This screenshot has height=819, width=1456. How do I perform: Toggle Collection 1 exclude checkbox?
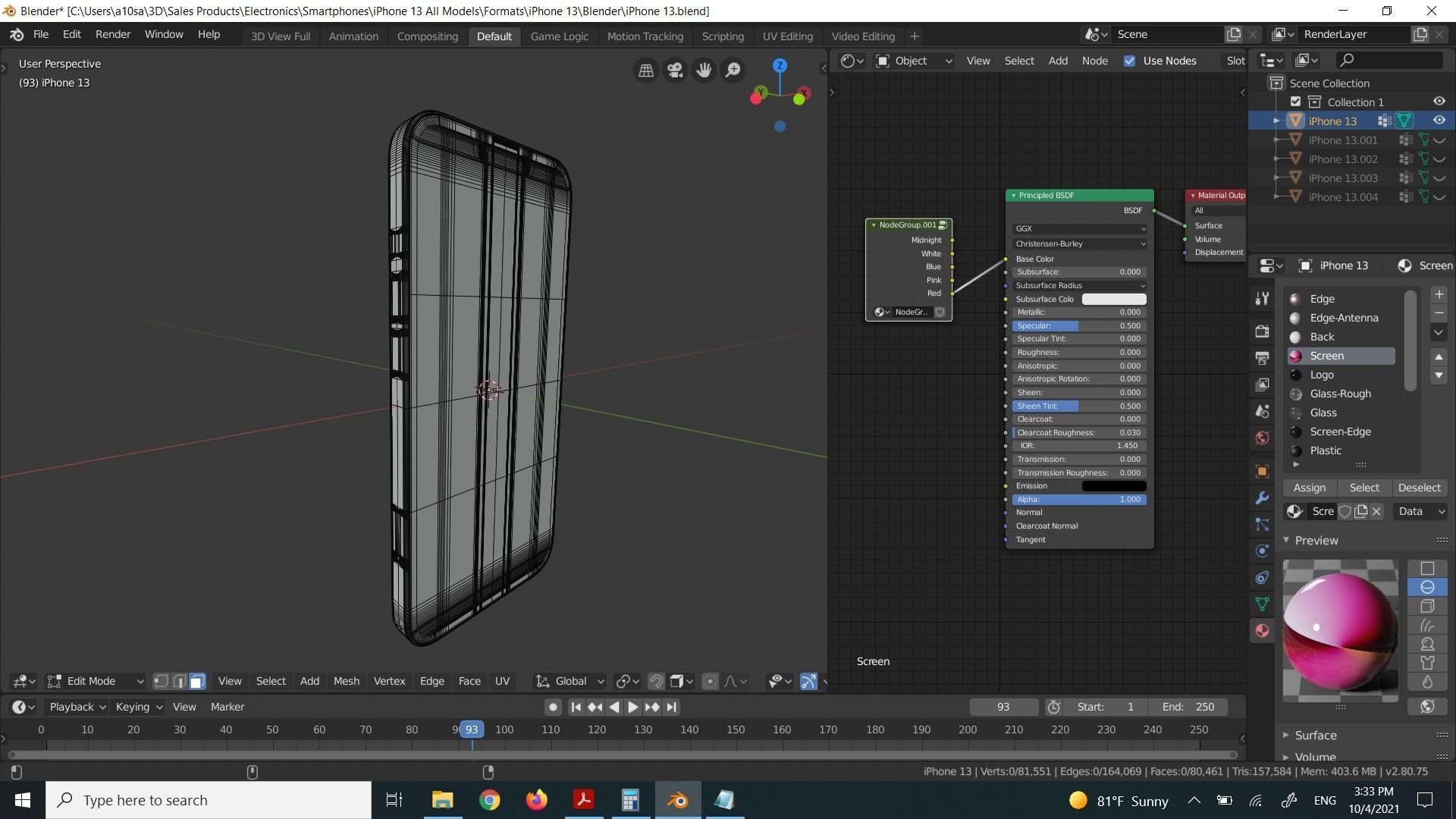pos(1295,102)
